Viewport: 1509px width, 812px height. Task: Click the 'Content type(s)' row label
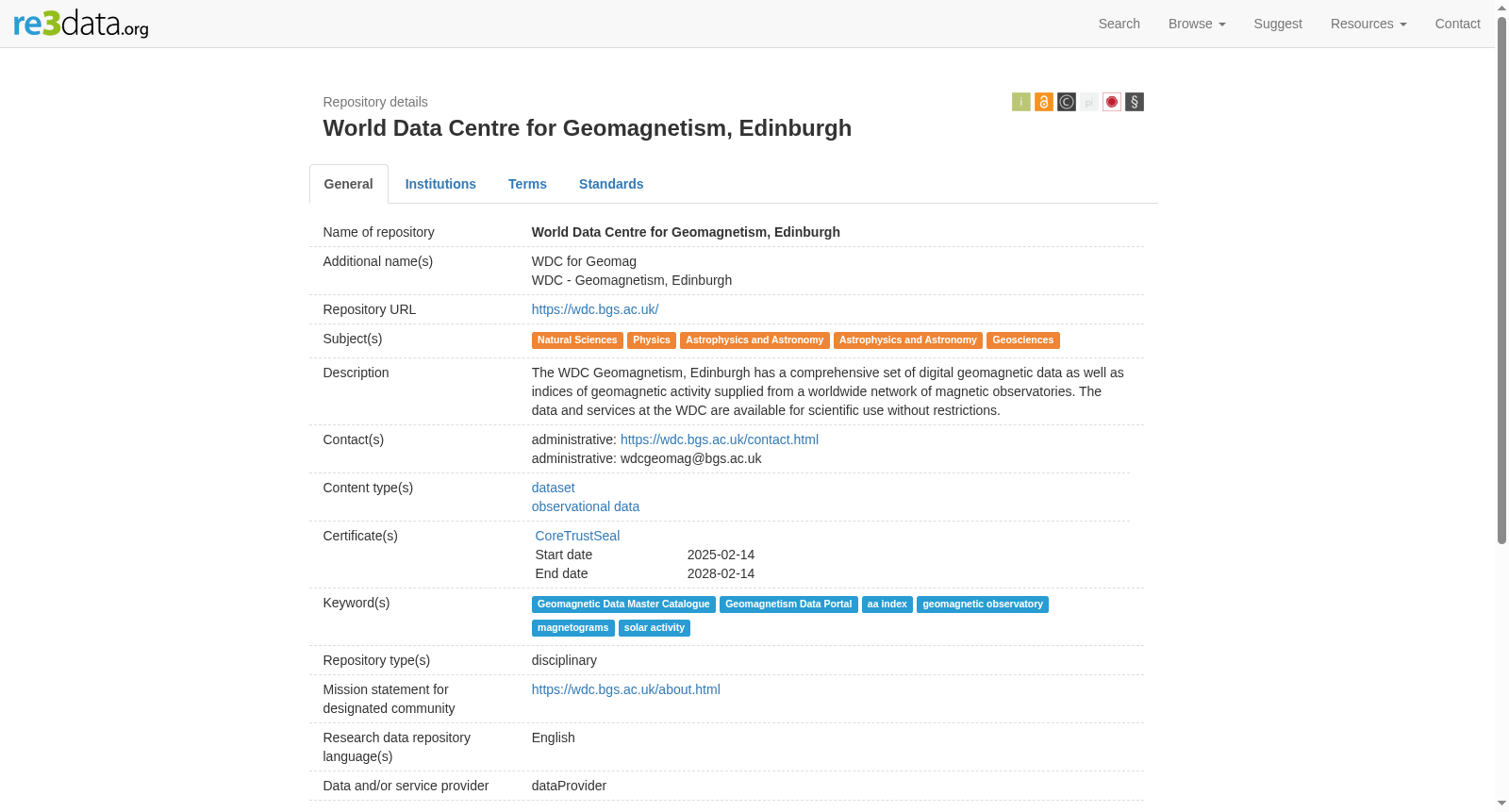click(368, 488)
